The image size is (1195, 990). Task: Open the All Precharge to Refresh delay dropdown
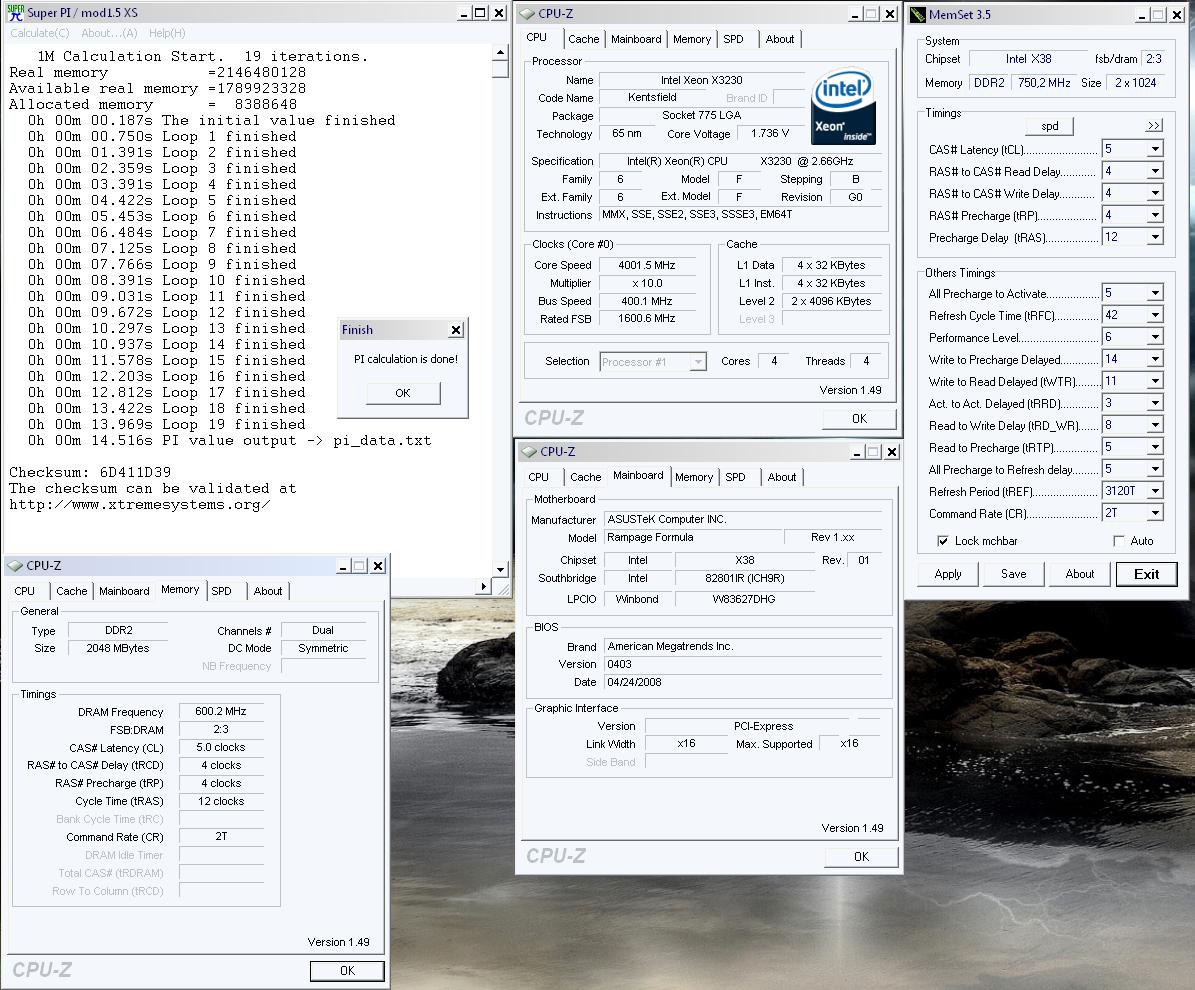1155,469
